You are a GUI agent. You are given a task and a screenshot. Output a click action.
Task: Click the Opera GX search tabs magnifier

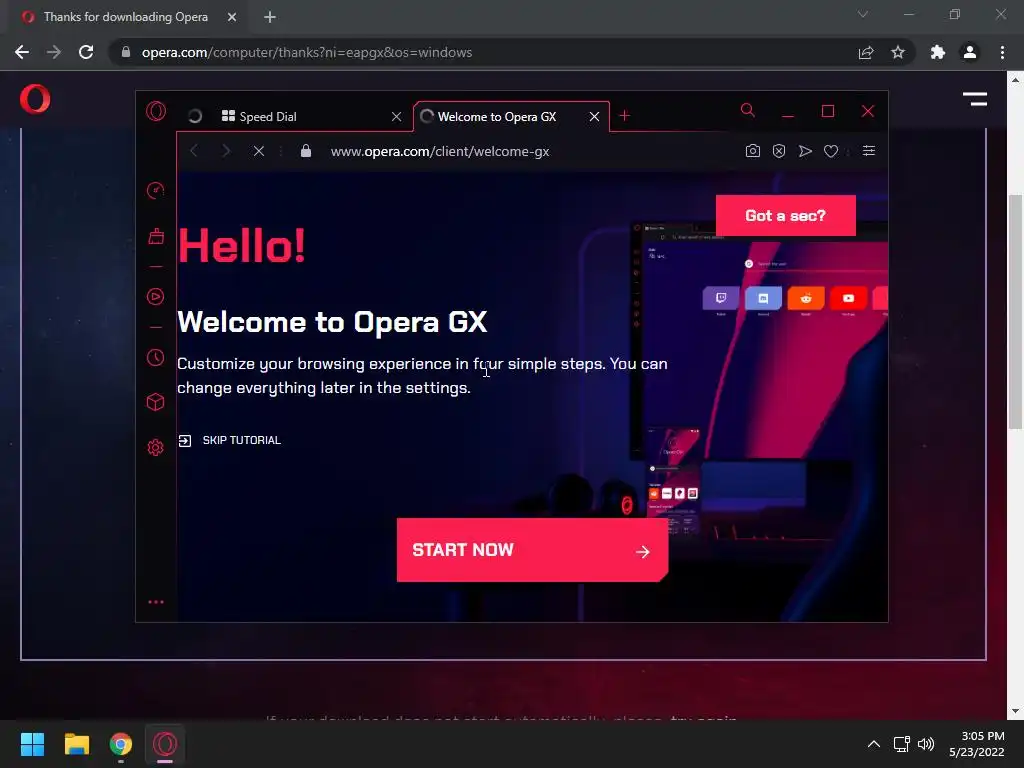click(748, 110)
